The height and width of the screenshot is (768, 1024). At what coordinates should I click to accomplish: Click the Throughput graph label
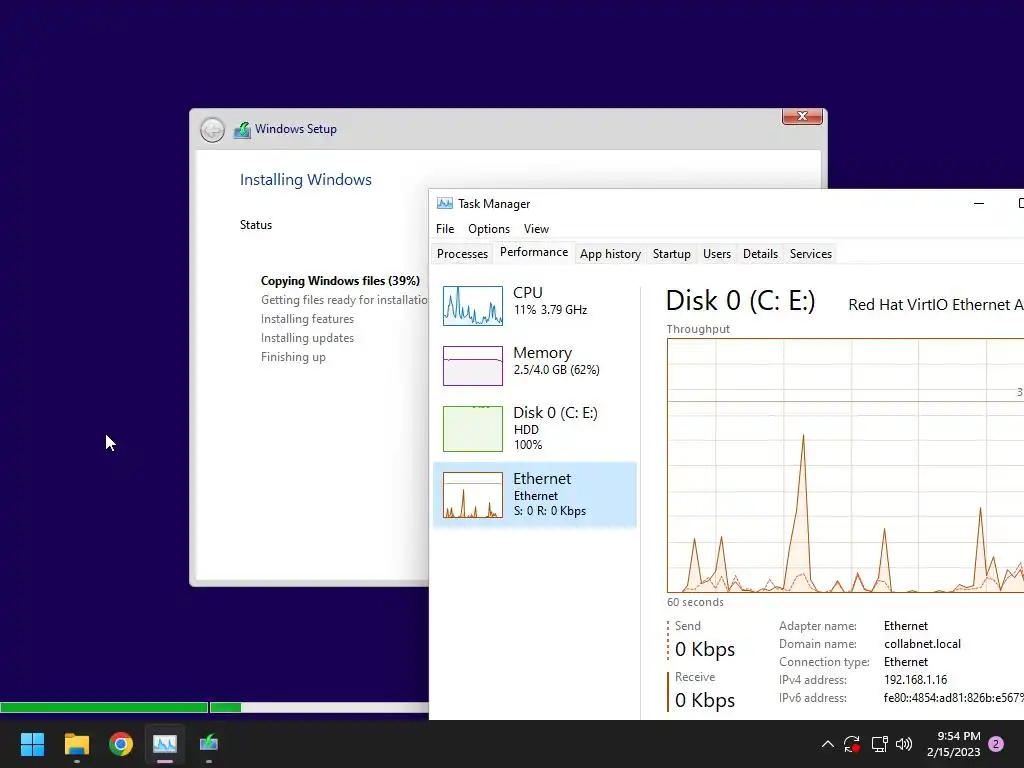[x=697, y=329]
